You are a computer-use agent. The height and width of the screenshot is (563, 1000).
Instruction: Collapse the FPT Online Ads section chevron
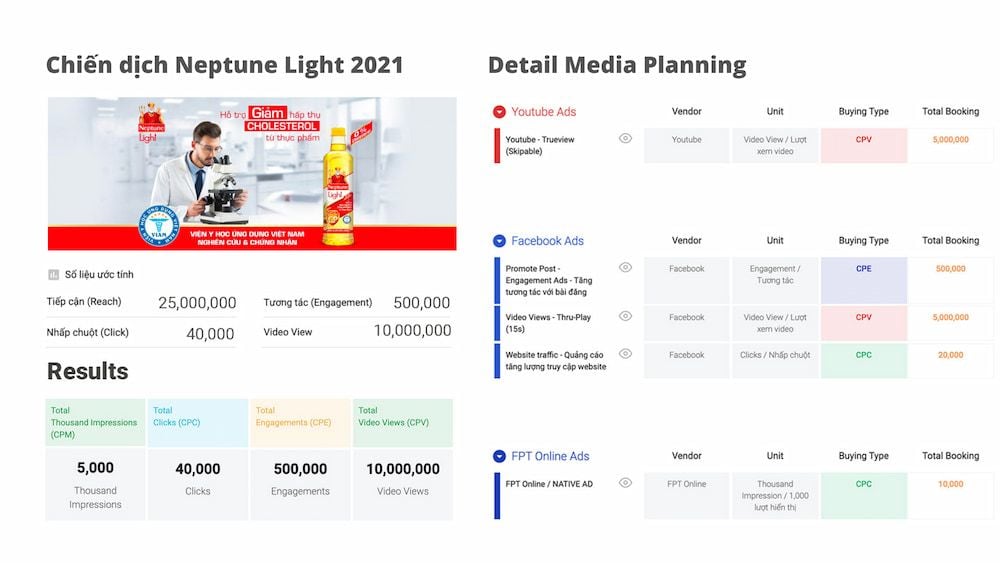tap(499, 457)
